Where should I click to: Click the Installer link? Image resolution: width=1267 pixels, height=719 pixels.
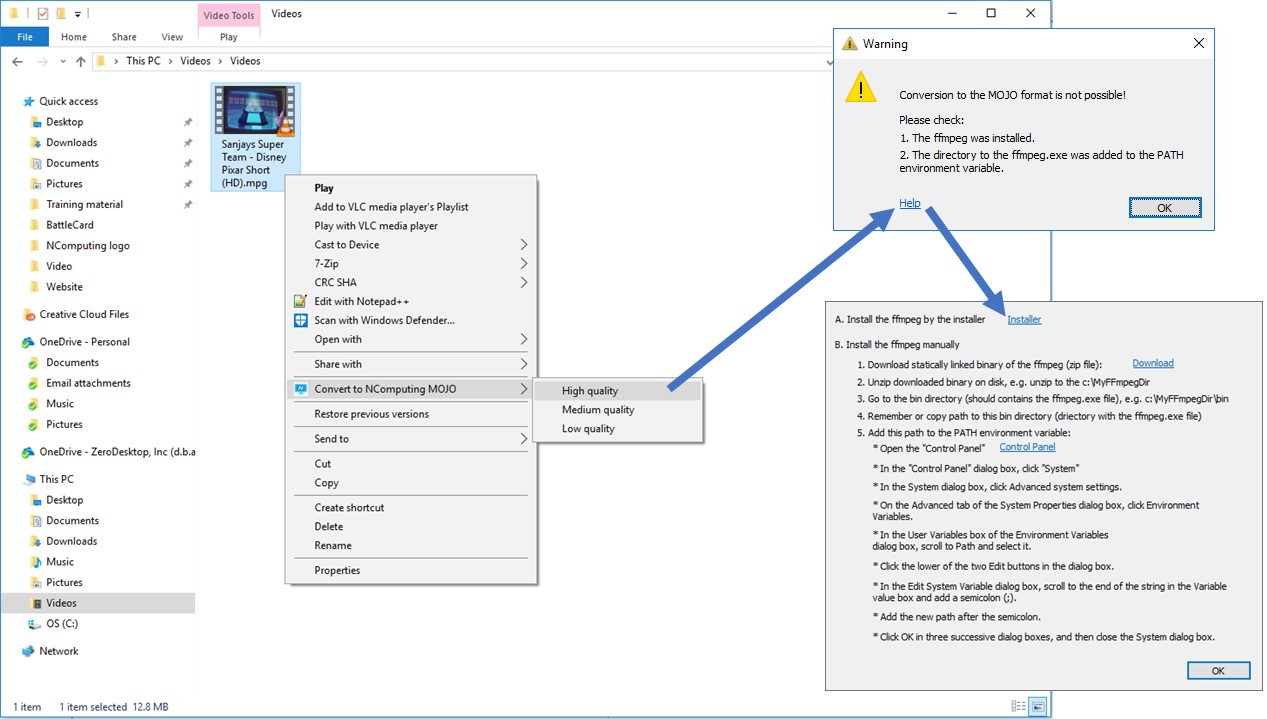coord(1024,320)
